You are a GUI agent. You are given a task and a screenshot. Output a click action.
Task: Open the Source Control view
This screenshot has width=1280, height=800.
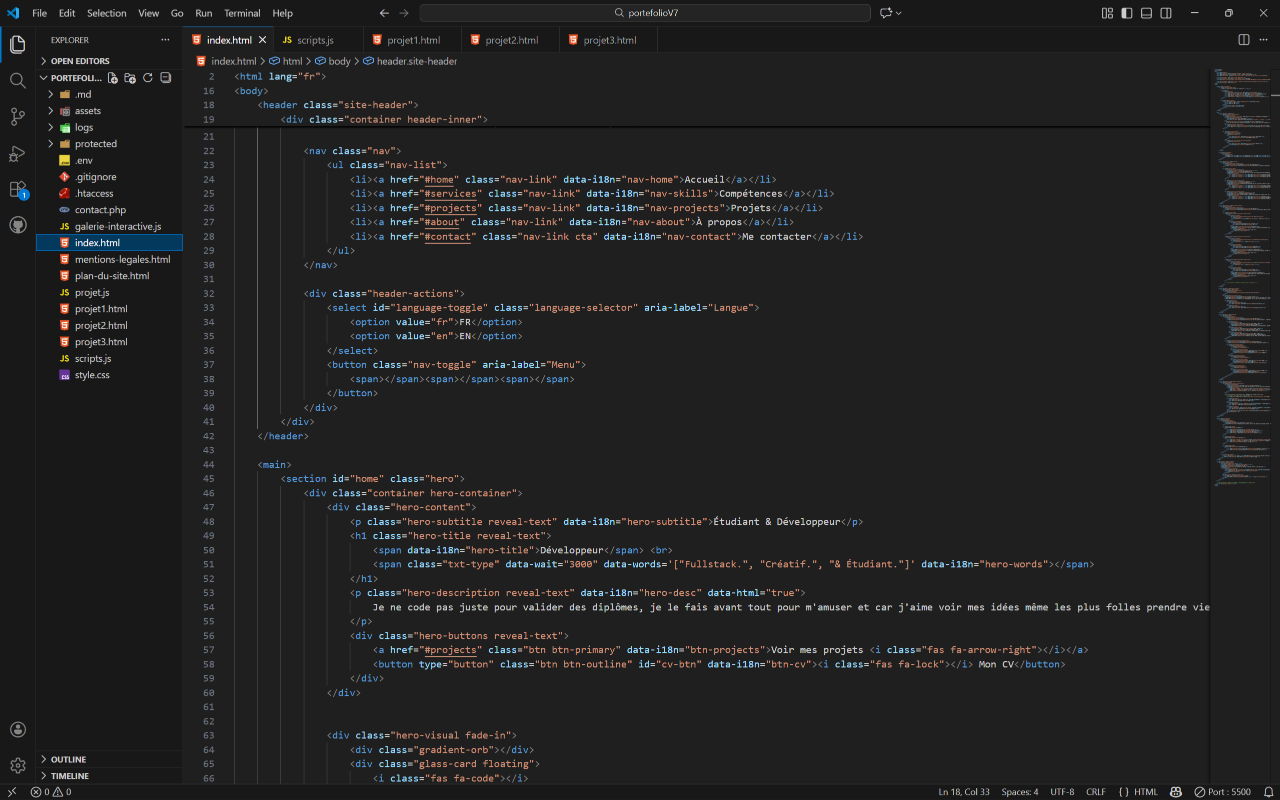click(x=17, y=117)
